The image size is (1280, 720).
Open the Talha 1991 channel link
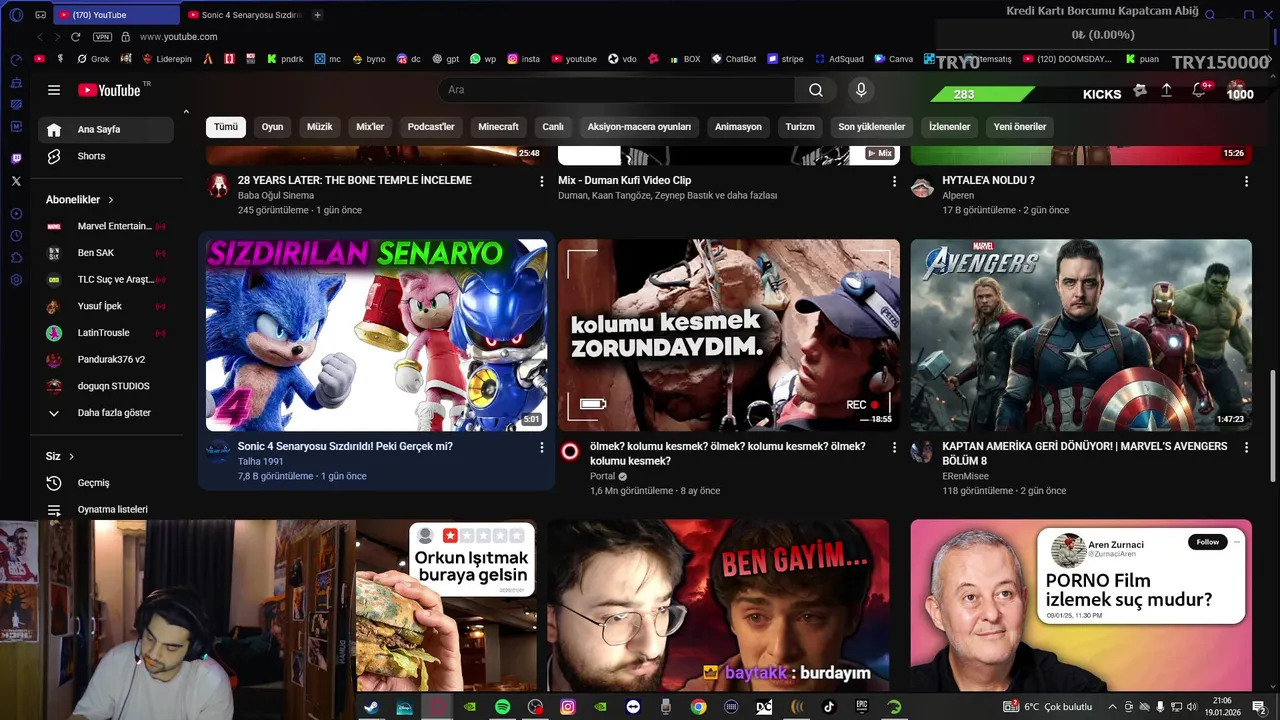click(261, 462)
